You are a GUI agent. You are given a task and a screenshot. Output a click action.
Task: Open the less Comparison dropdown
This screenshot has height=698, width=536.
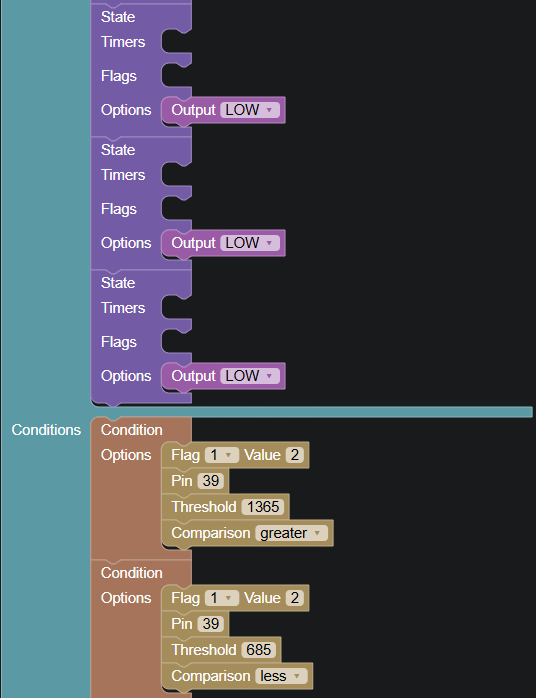[x=281, y=676]
